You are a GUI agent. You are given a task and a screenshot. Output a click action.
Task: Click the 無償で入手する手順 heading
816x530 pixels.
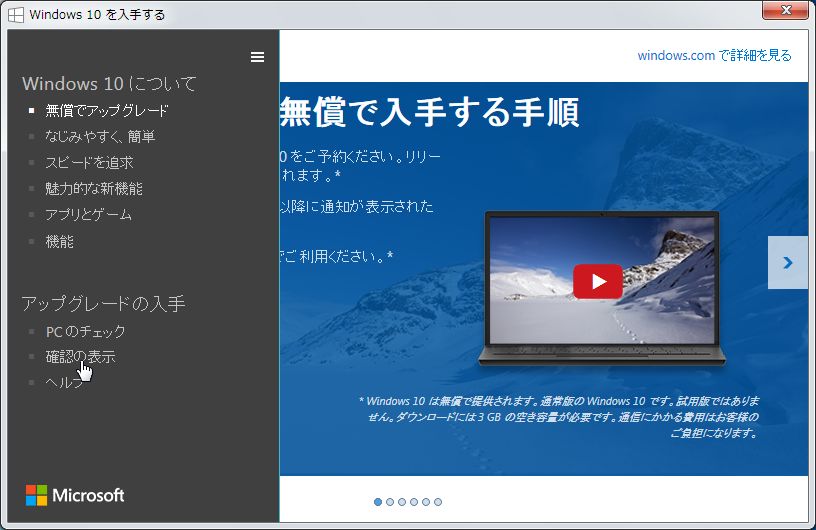(429, 112)
